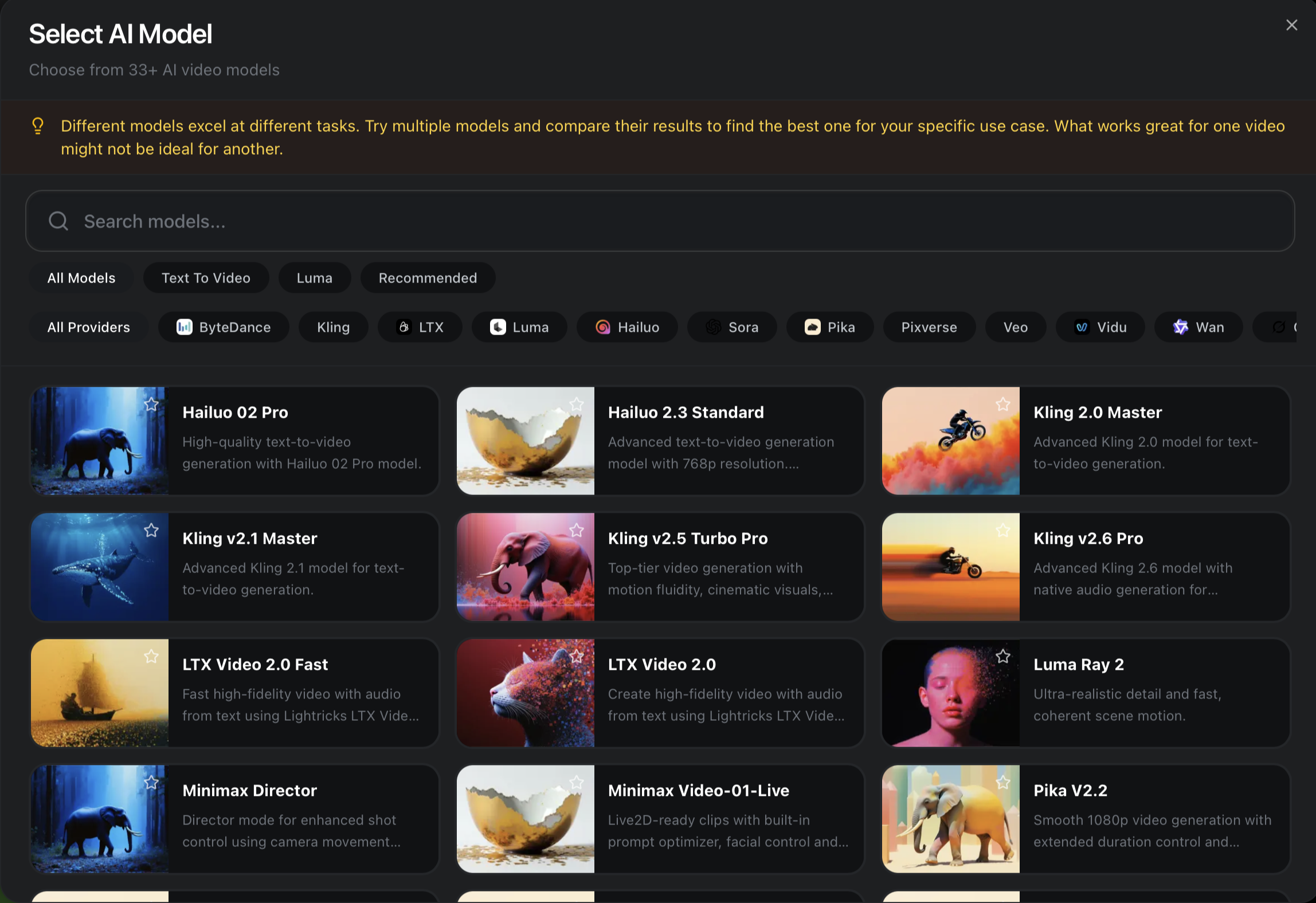Click the Wan provider logo icon
This screenshot has height=903, width=1316.
coord(1180,327)
